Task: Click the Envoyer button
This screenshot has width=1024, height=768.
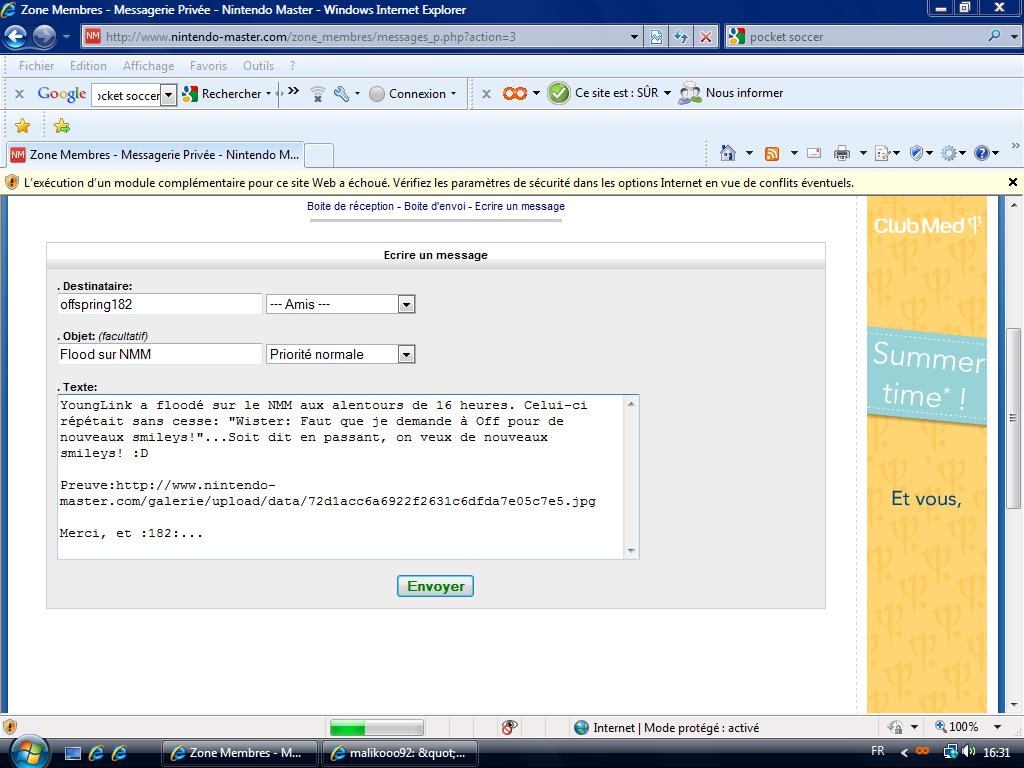Action: (x=435, y=586)
